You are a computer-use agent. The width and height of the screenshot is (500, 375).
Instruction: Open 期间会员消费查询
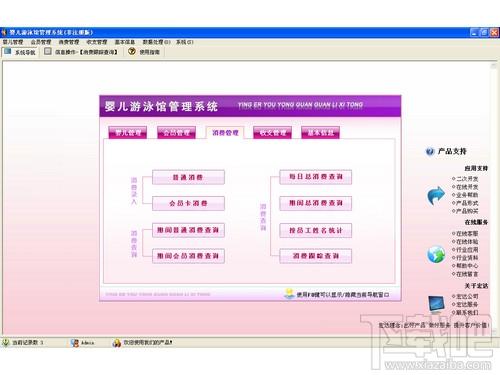[188, 256]
